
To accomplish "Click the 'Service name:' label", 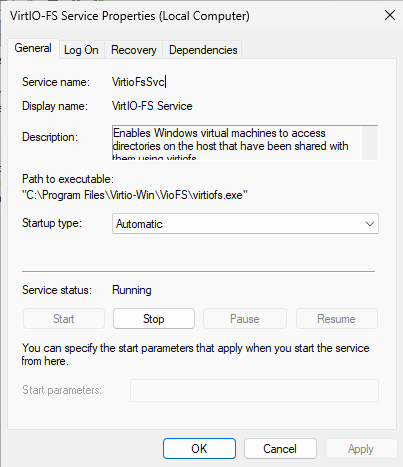I will 56,82.
